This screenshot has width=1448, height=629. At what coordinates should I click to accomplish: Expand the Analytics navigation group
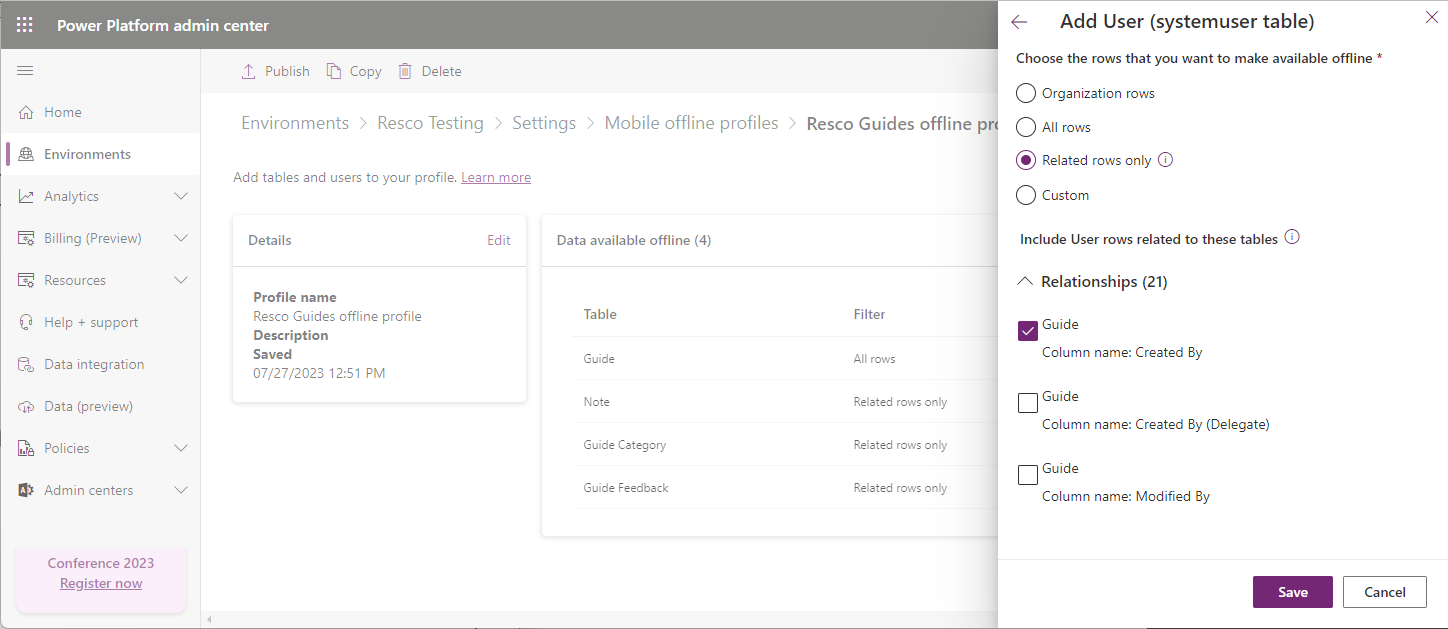click(181, 196)
